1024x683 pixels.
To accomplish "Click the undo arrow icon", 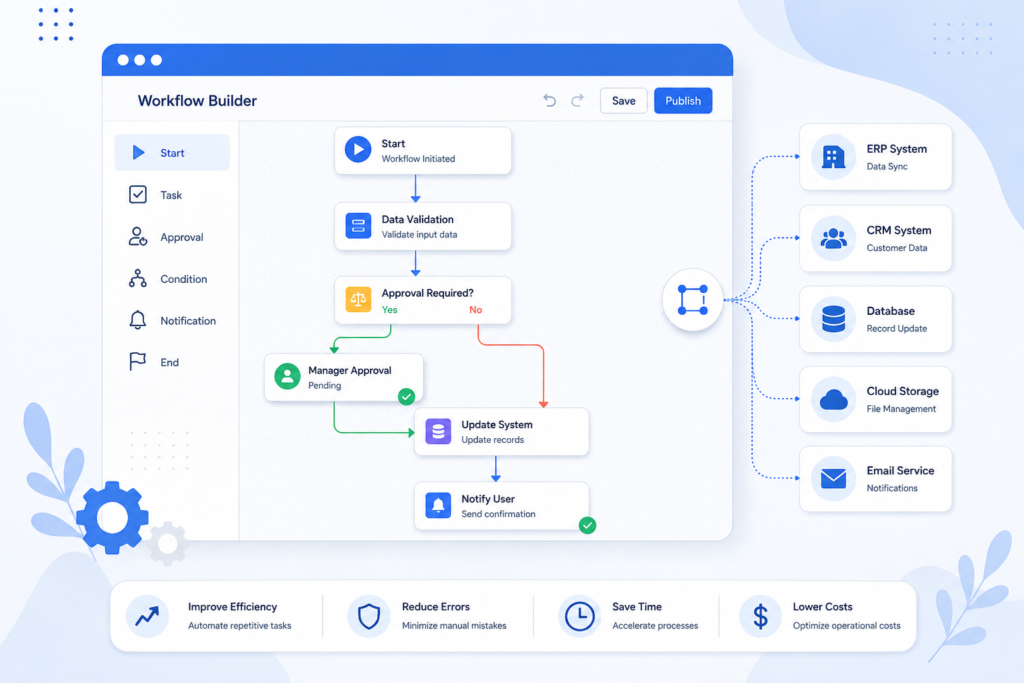I will point(550,101).
